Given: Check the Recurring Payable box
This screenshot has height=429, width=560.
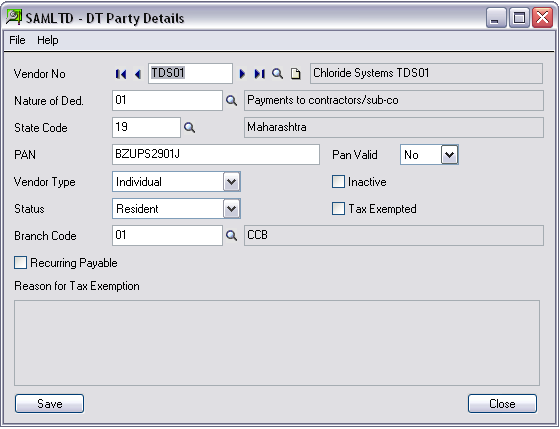Looking at the screenshot, I should (20, 263).
